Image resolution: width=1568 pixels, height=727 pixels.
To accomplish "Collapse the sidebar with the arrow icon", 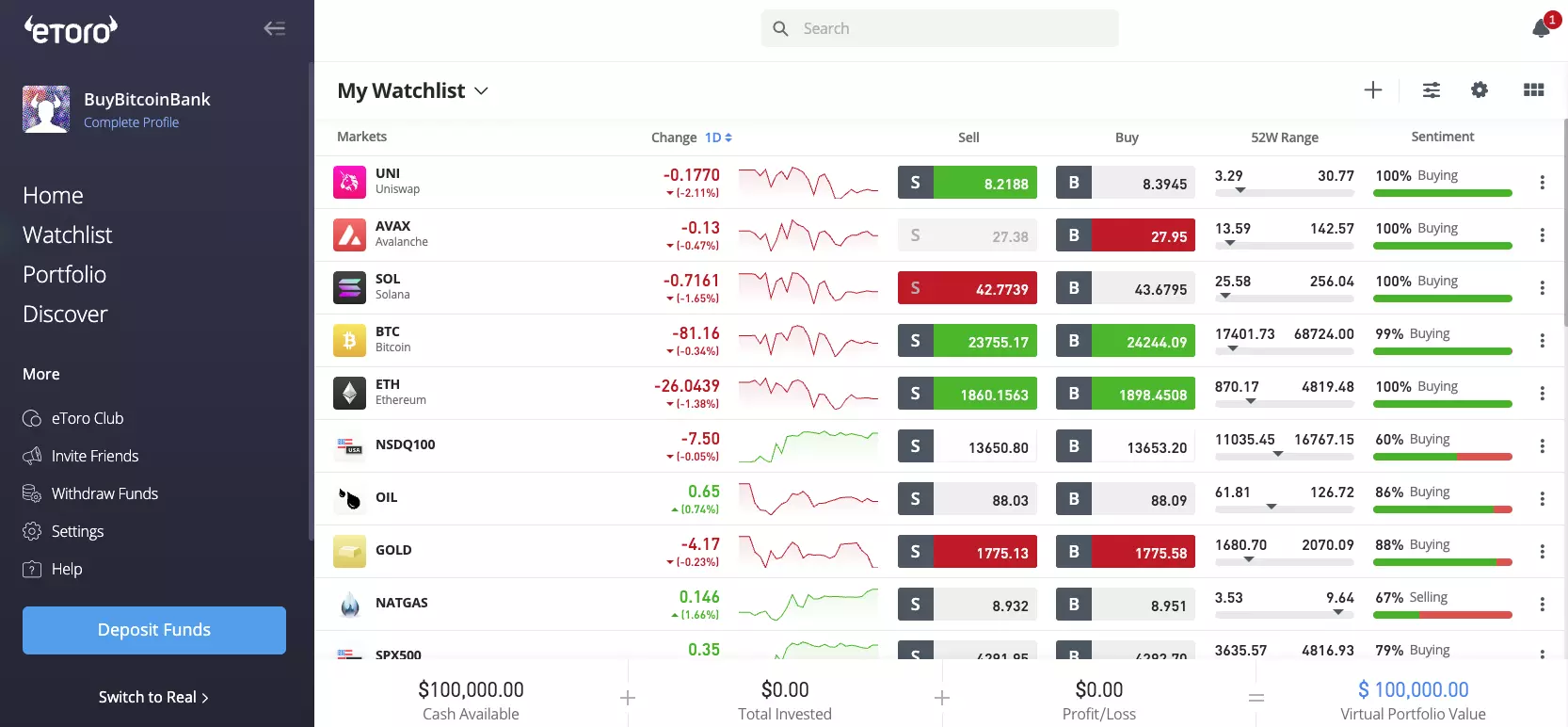I will (274, 28).
